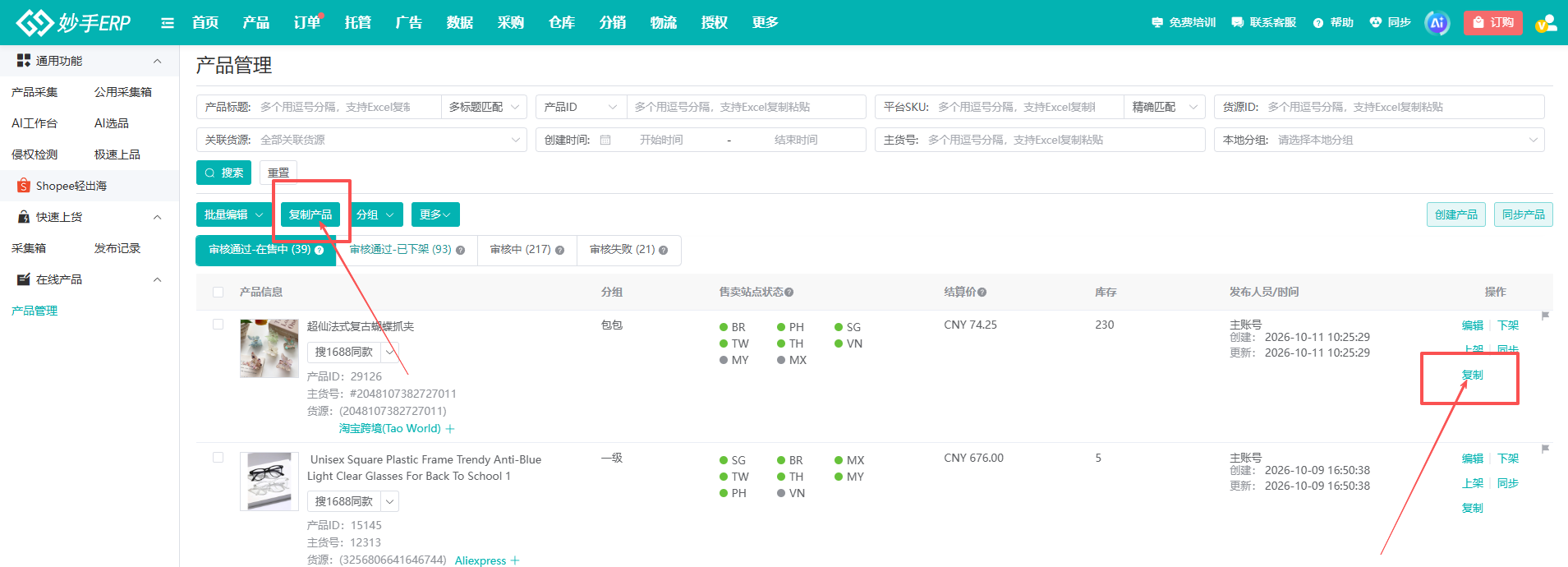Click help icon beside 审核通过-在售中 tab
This screenshot has height=567, width=1568.
(319, 250)
